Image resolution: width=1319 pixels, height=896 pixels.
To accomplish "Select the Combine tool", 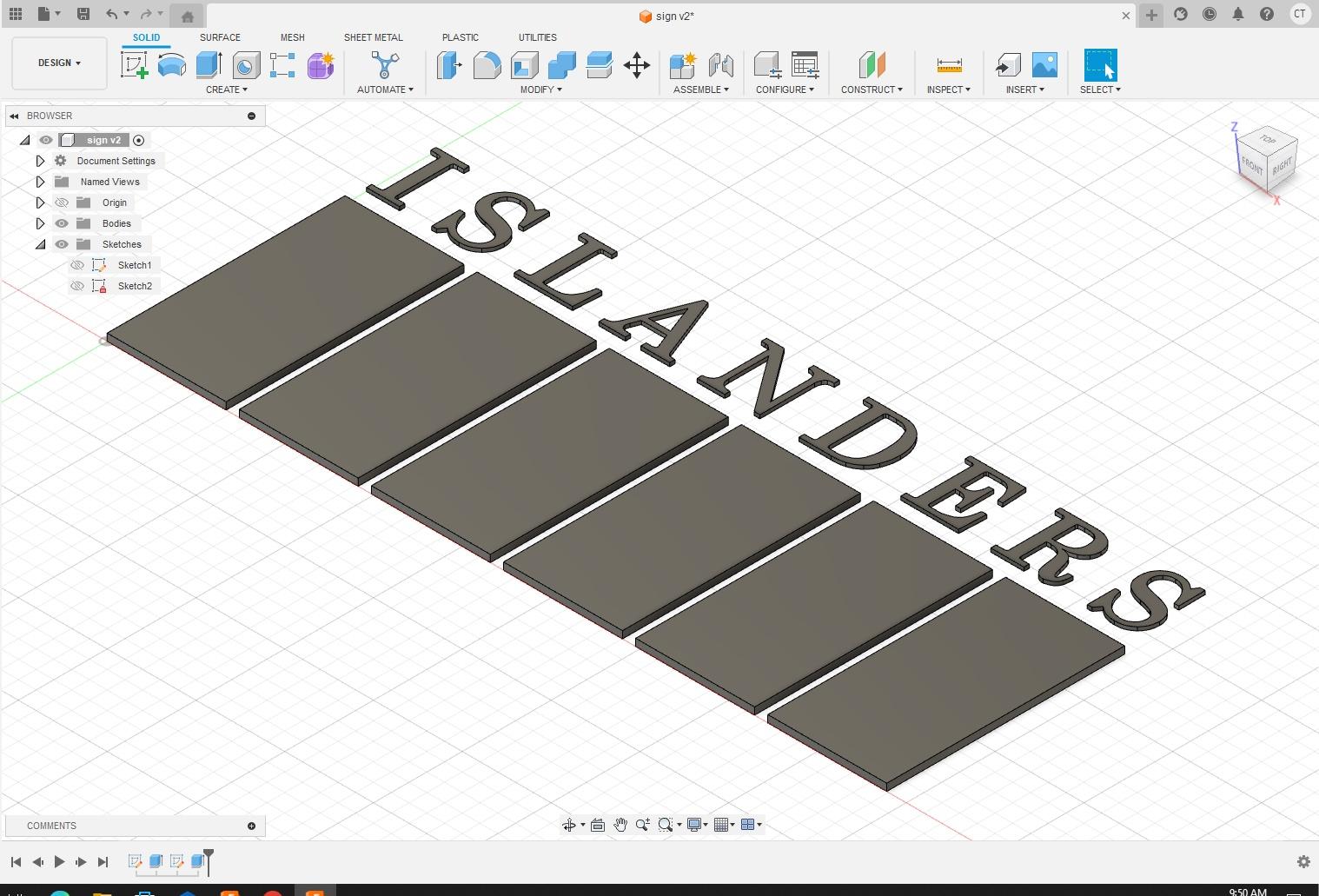I will coord(561,65).
